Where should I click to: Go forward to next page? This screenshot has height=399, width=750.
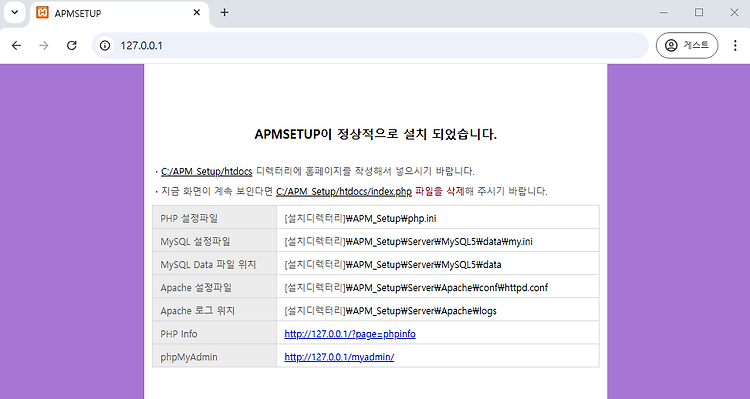(44, 45)
